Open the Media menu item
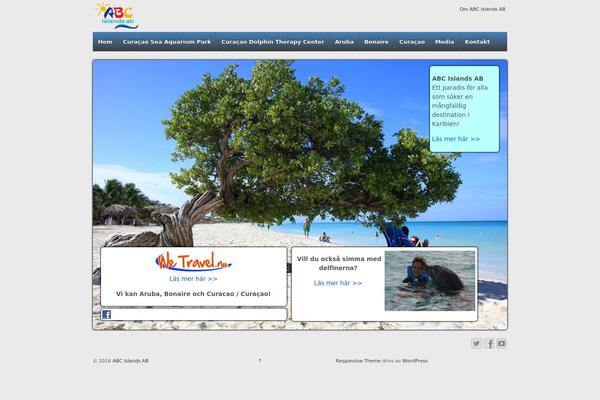 coord(444,42)
